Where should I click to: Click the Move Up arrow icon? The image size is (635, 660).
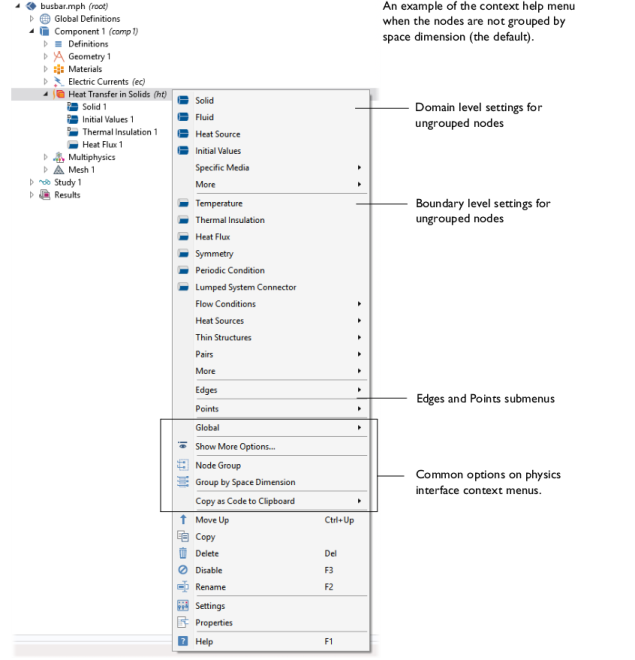(183, 520)
